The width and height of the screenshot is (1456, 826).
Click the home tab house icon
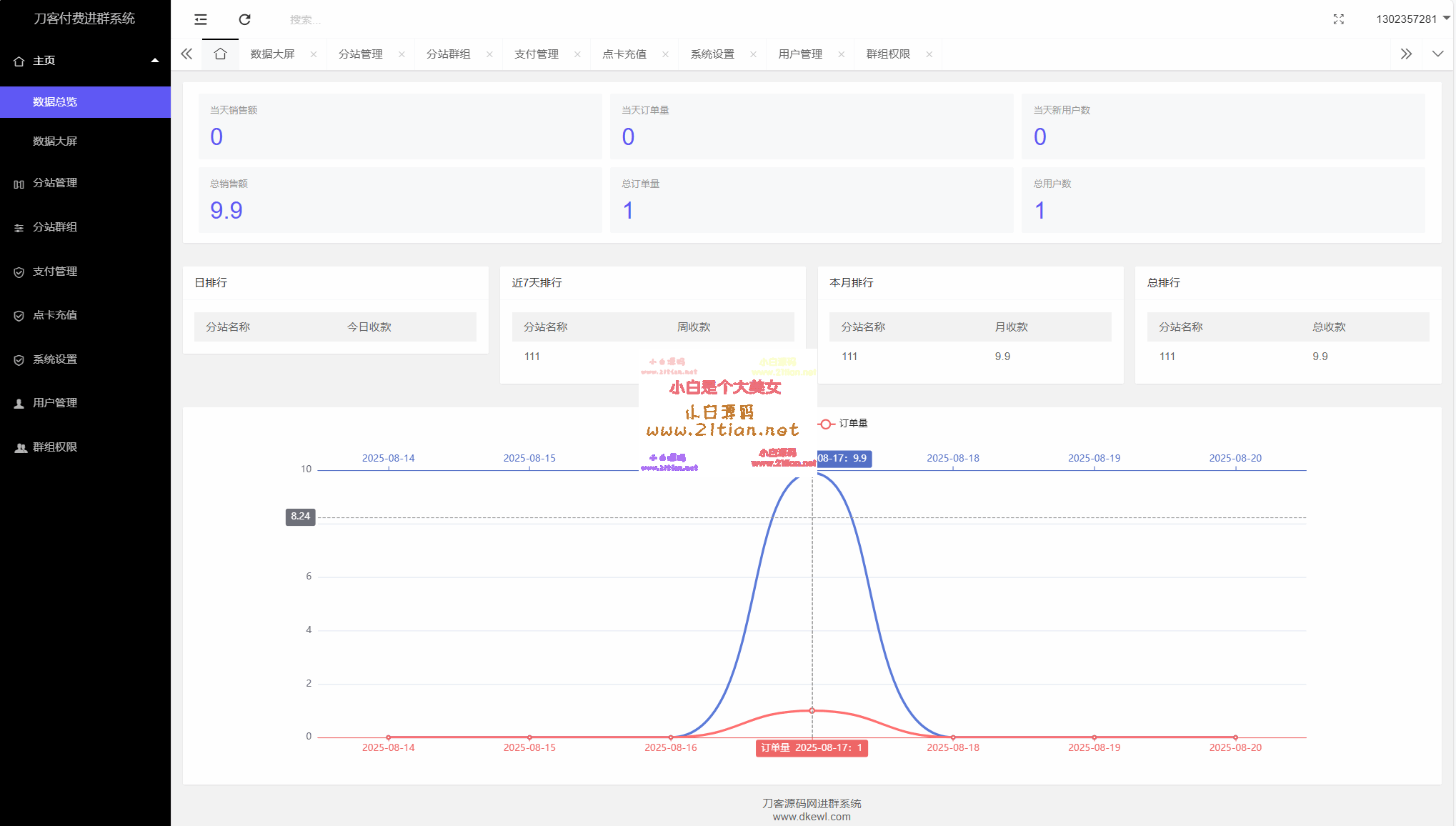220,53
